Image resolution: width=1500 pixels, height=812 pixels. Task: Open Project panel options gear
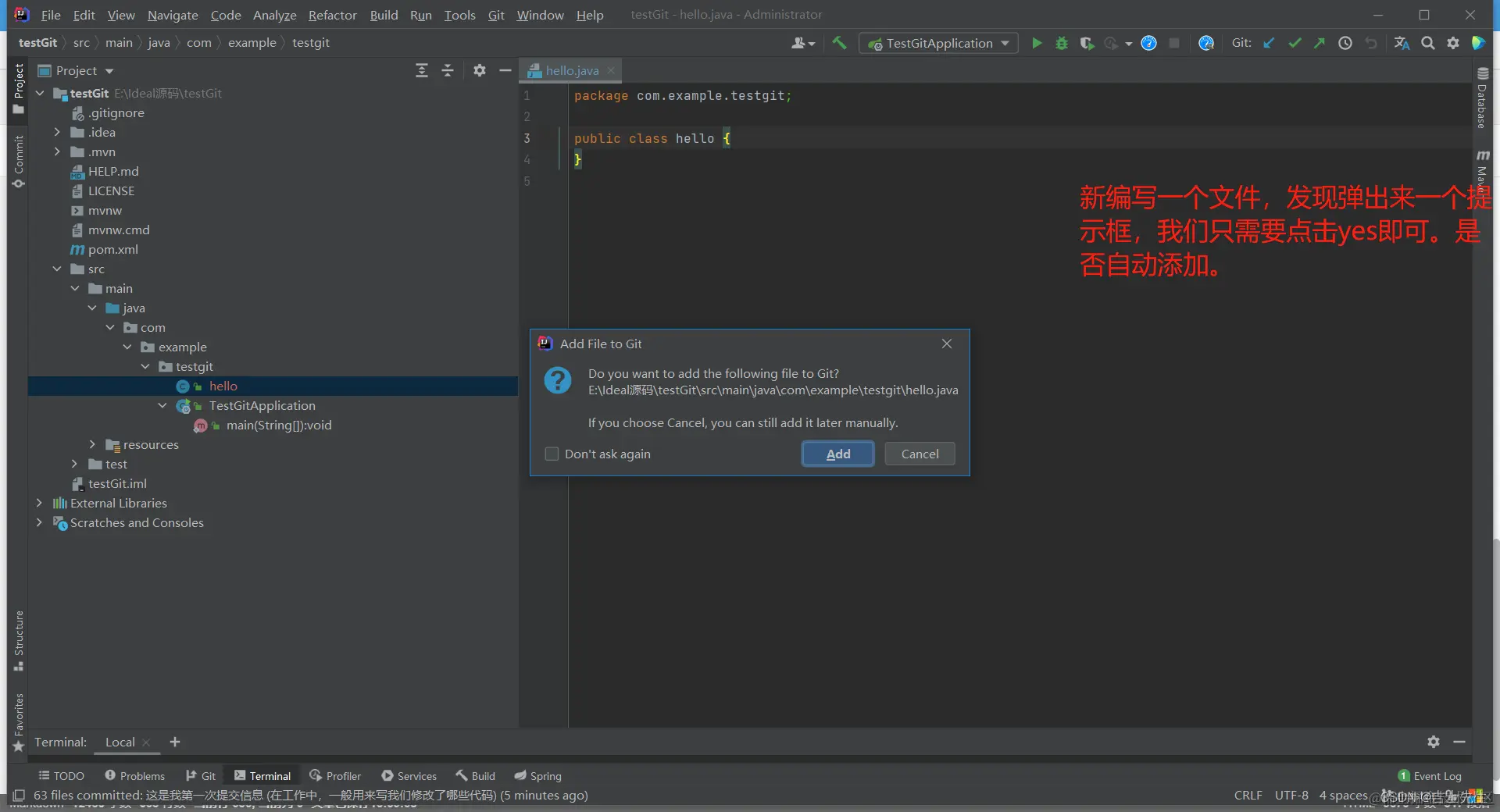click(480, 71)
